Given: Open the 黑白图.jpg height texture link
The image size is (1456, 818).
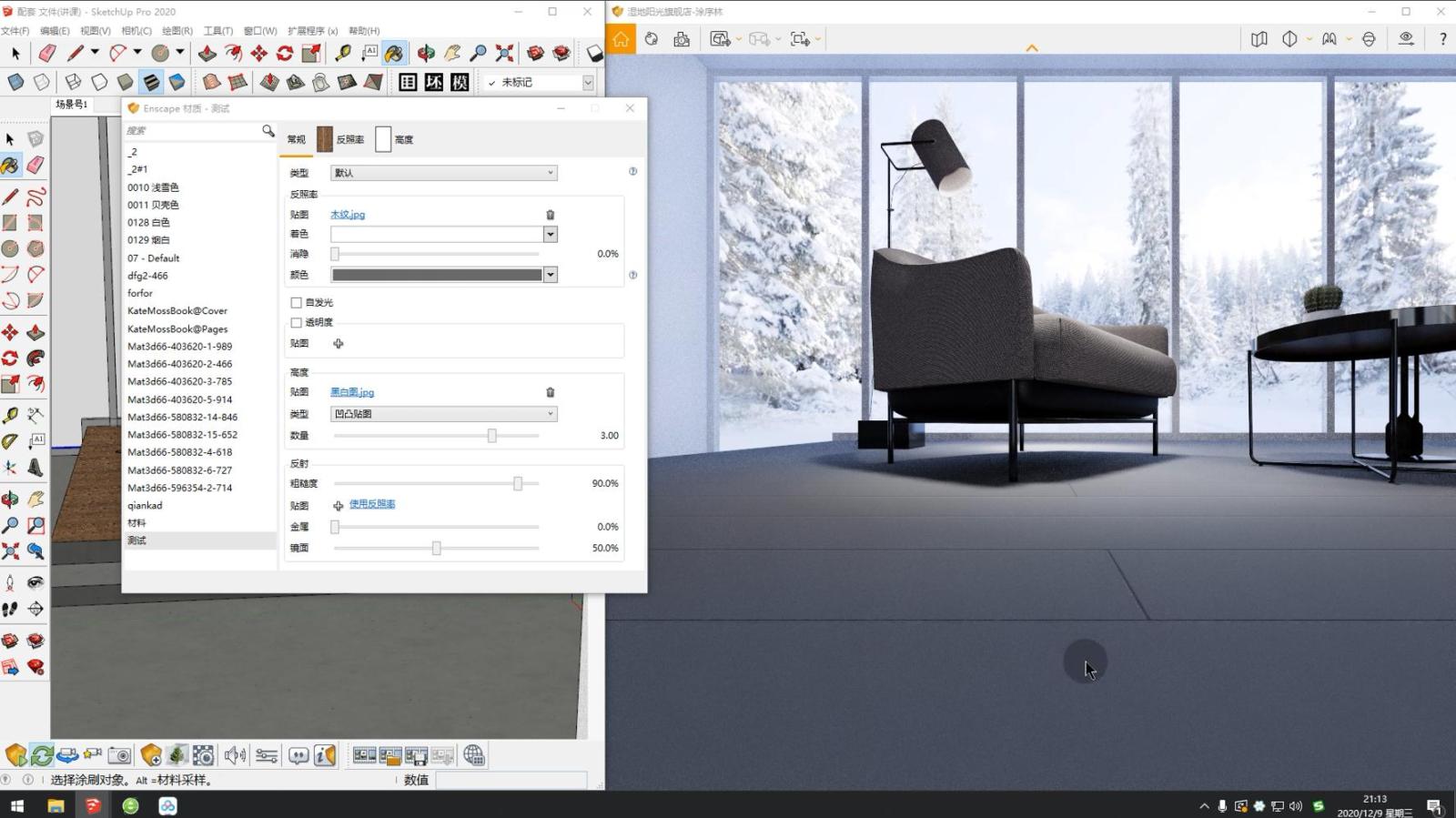Looking at the screenshot, I should click(352, 392).
